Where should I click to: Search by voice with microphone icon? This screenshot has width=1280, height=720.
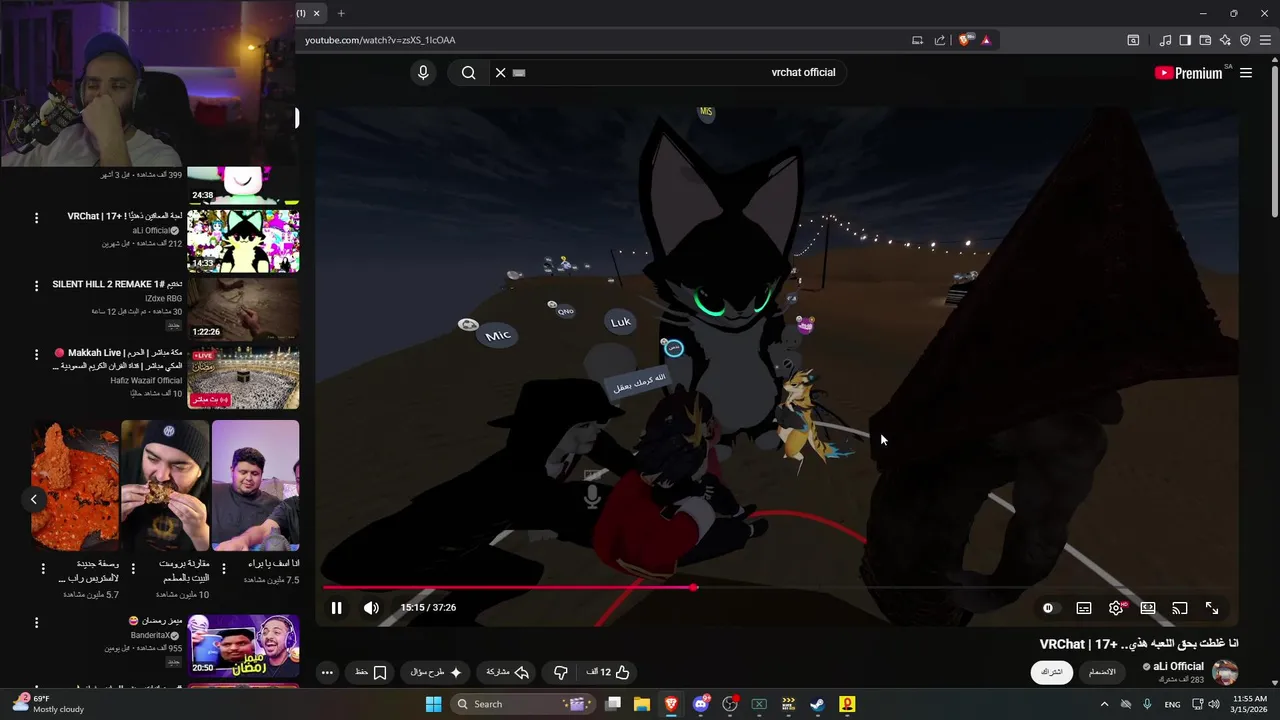tap(423, 72)
